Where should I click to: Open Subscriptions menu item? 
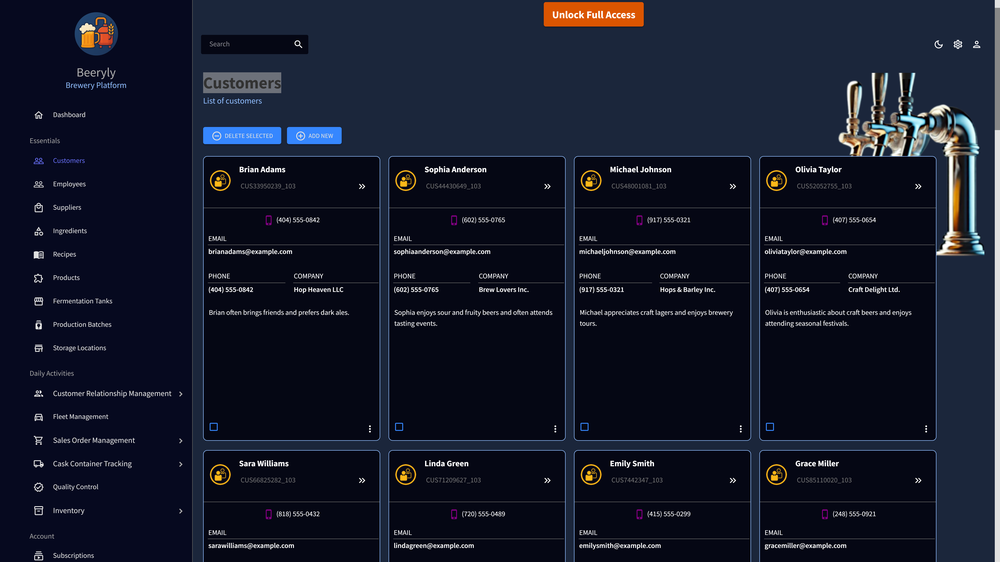[73, 556]
